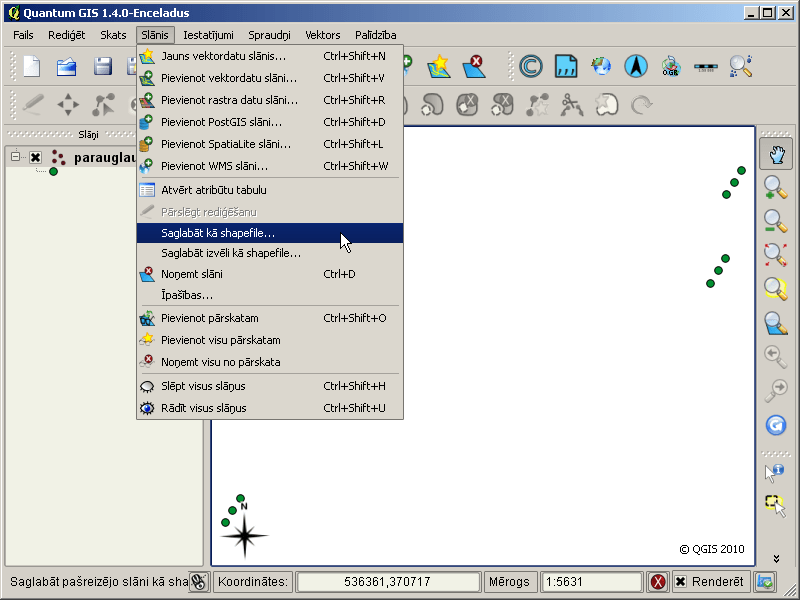Click the OGR converter plugin icon
Screen dimensions: 800x600
coord(671,67)
